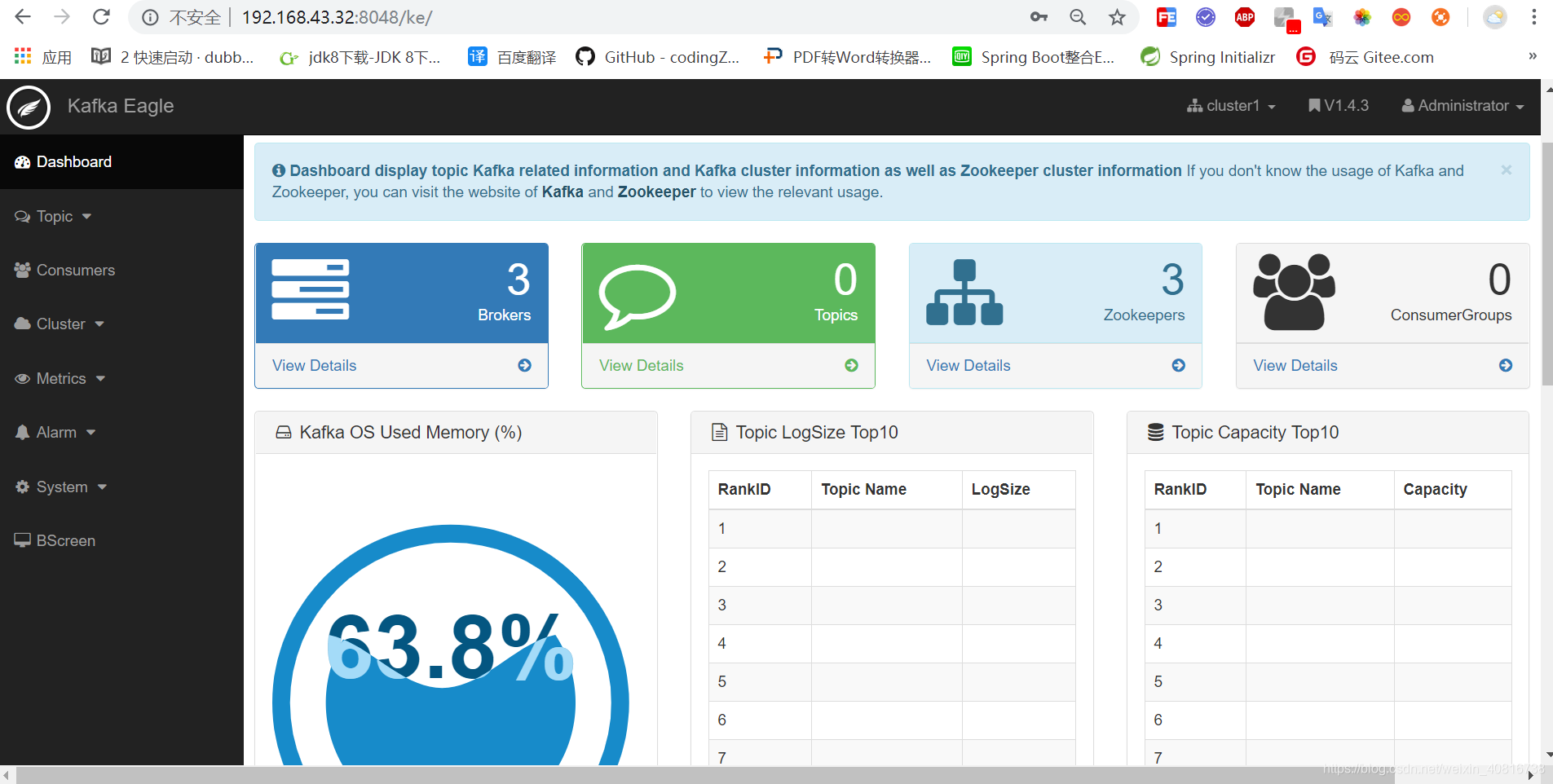Viewport: 1553px width, 784px height.
Task: Open the GitHub - codingZ bookmark
Action: click(x=658, y=56)
